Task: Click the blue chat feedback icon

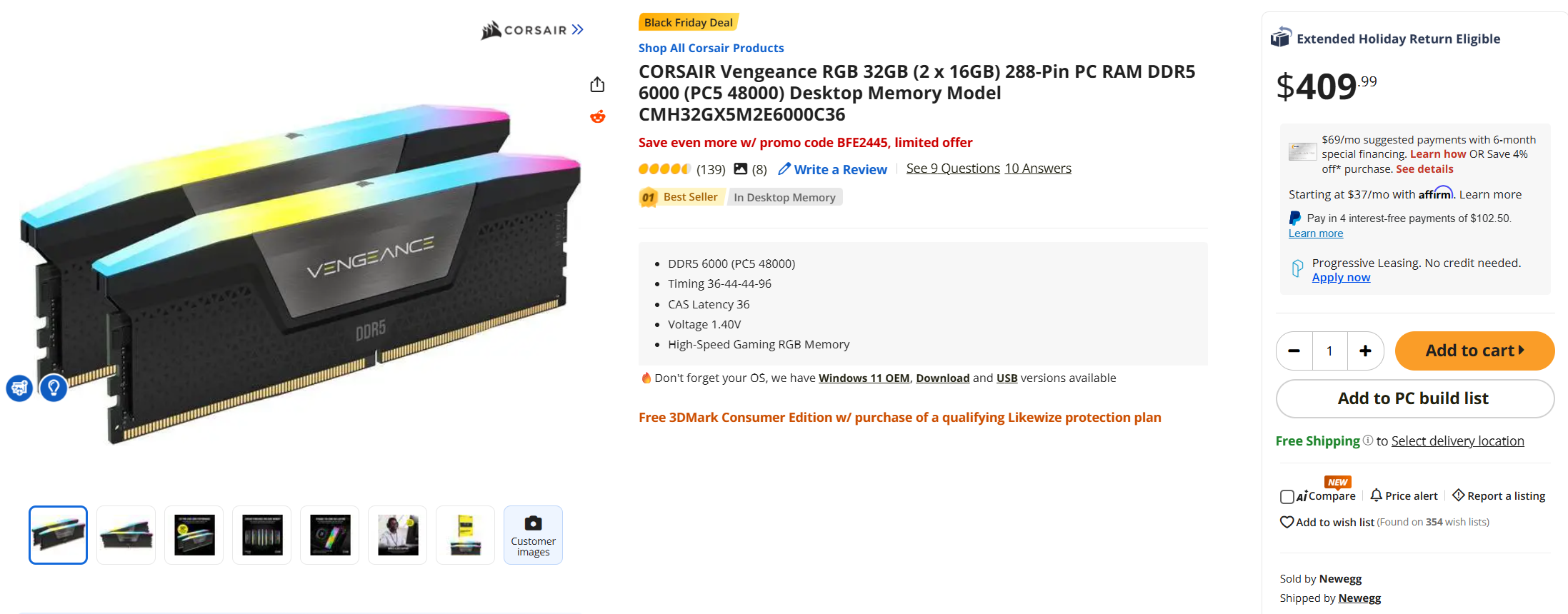Action: [19, 388]
